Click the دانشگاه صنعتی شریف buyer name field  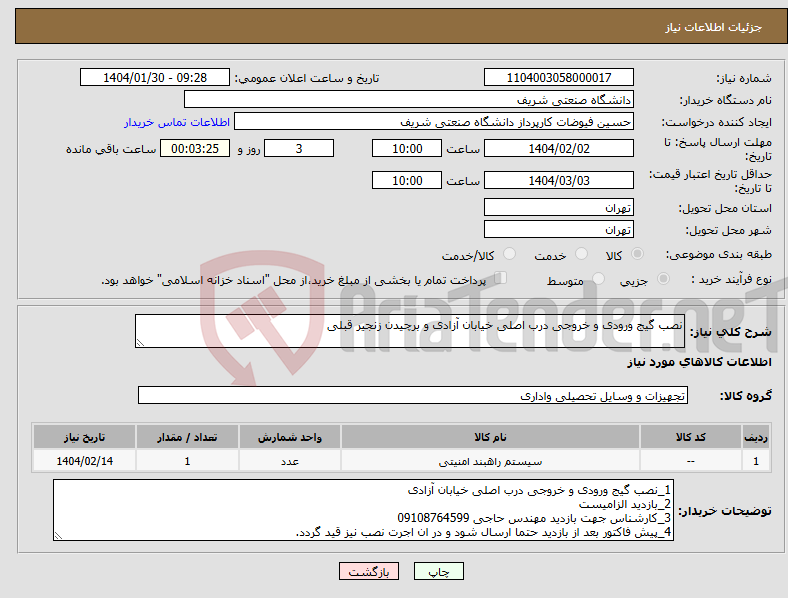click(409, 99)
